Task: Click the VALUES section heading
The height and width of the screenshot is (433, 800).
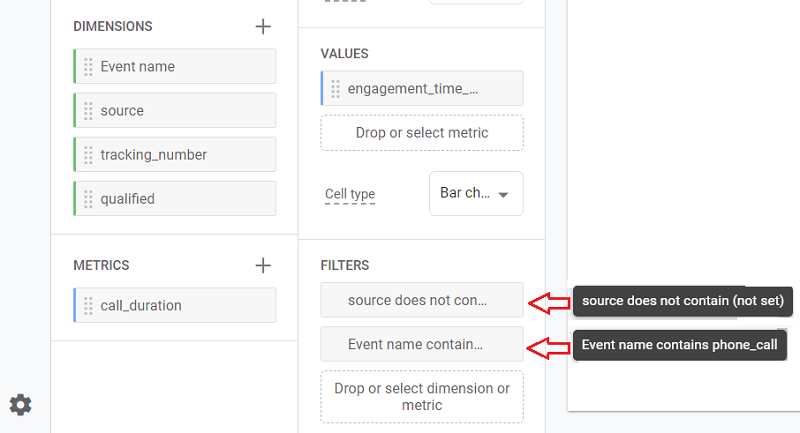Action: pos(344,53)
